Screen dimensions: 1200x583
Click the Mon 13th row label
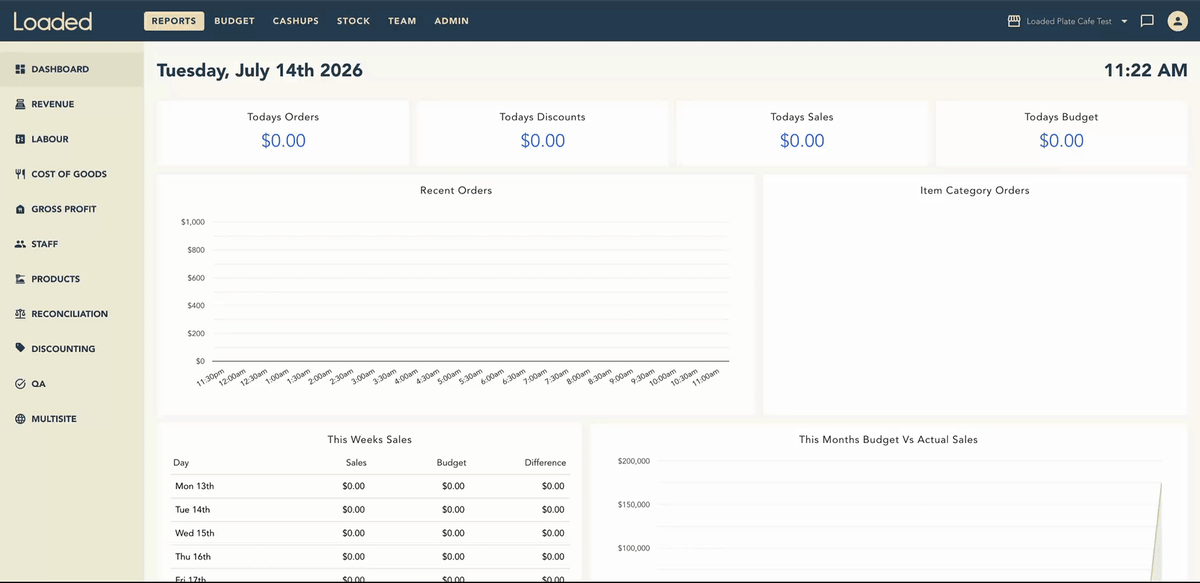click(x=194, y=486)
